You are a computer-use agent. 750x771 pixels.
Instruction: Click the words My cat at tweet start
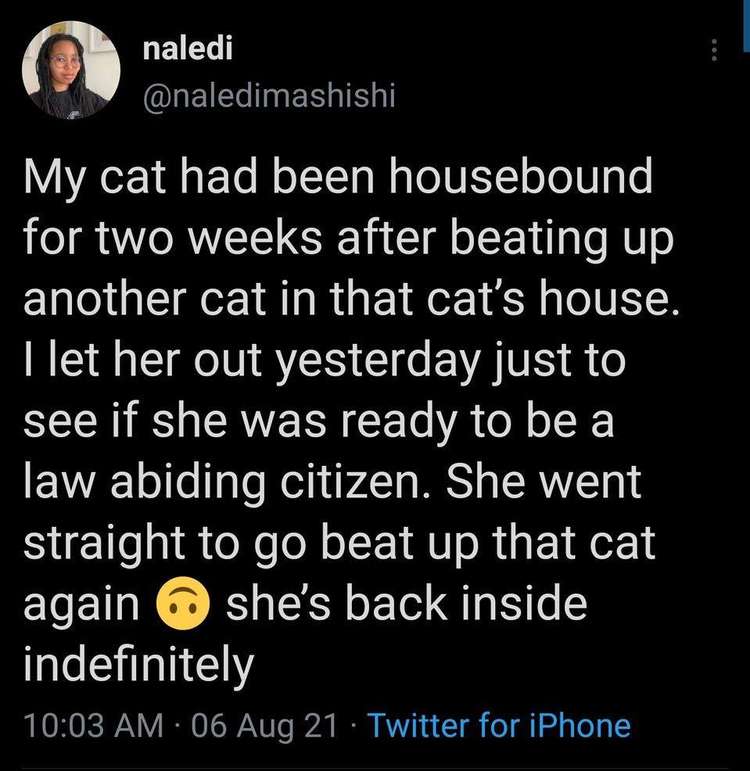tap(94, 178)
